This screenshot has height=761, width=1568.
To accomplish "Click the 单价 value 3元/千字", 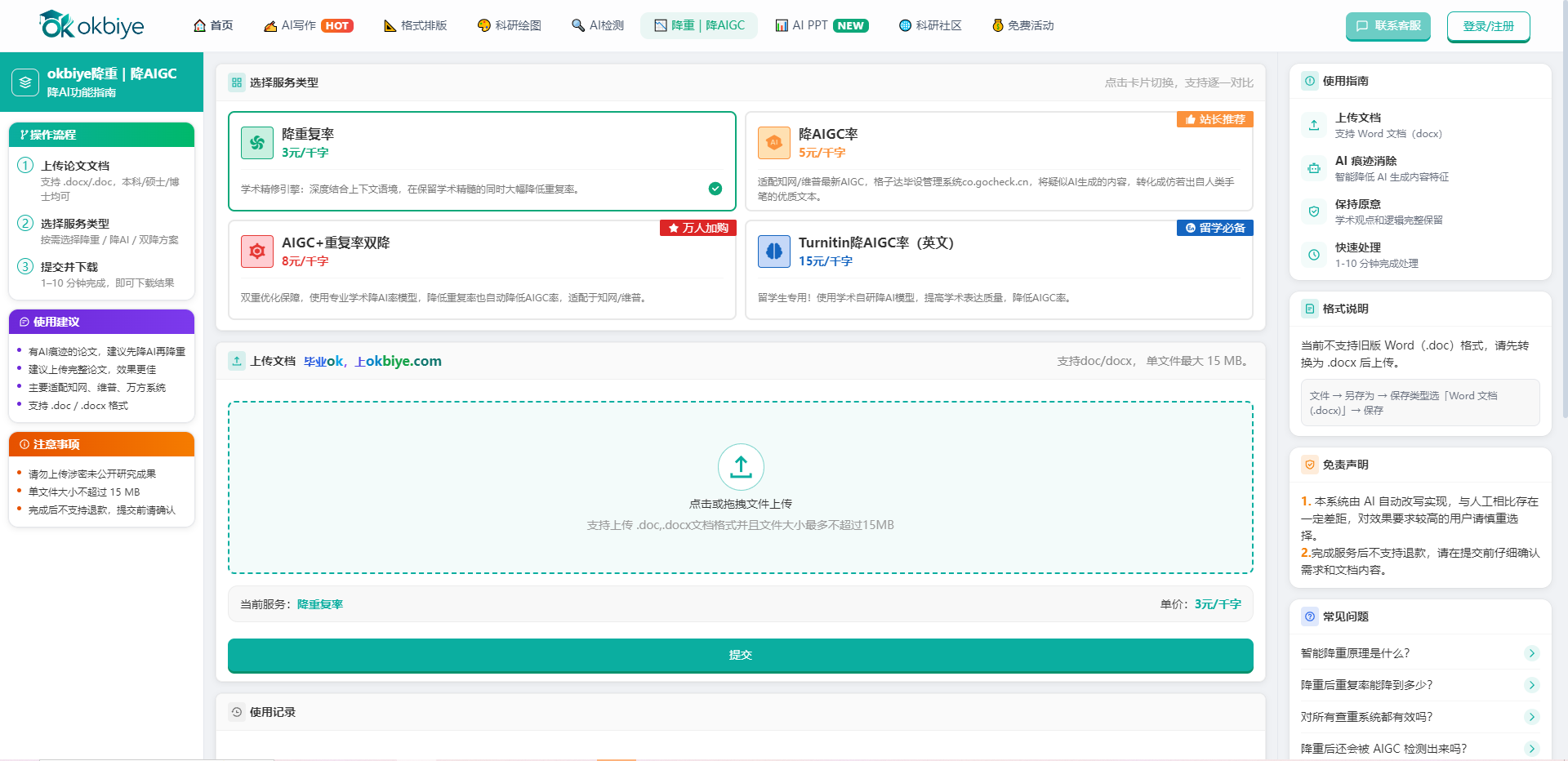I will point(1218,604).
